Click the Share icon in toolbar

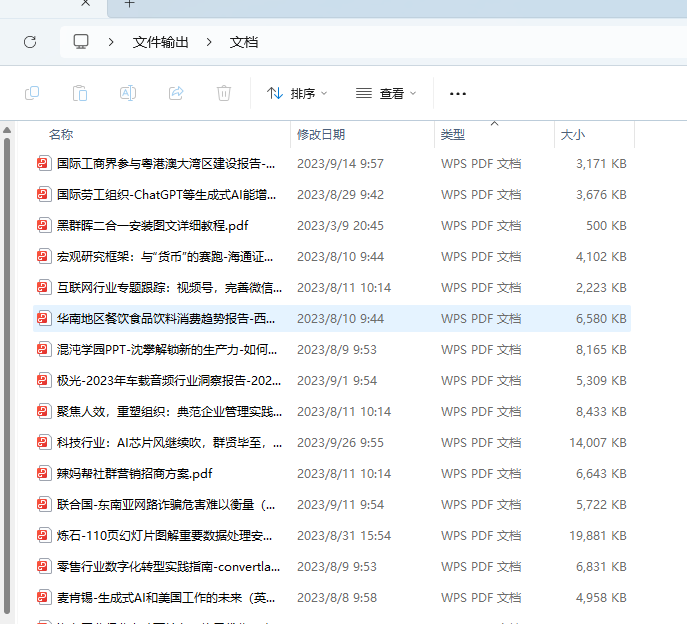coord(176,93)
